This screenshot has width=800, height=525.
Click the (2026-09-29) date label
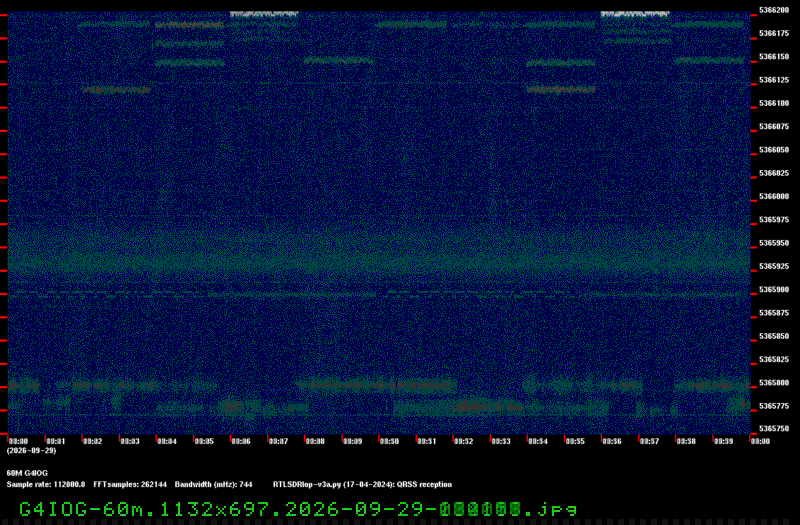[31, 451]
